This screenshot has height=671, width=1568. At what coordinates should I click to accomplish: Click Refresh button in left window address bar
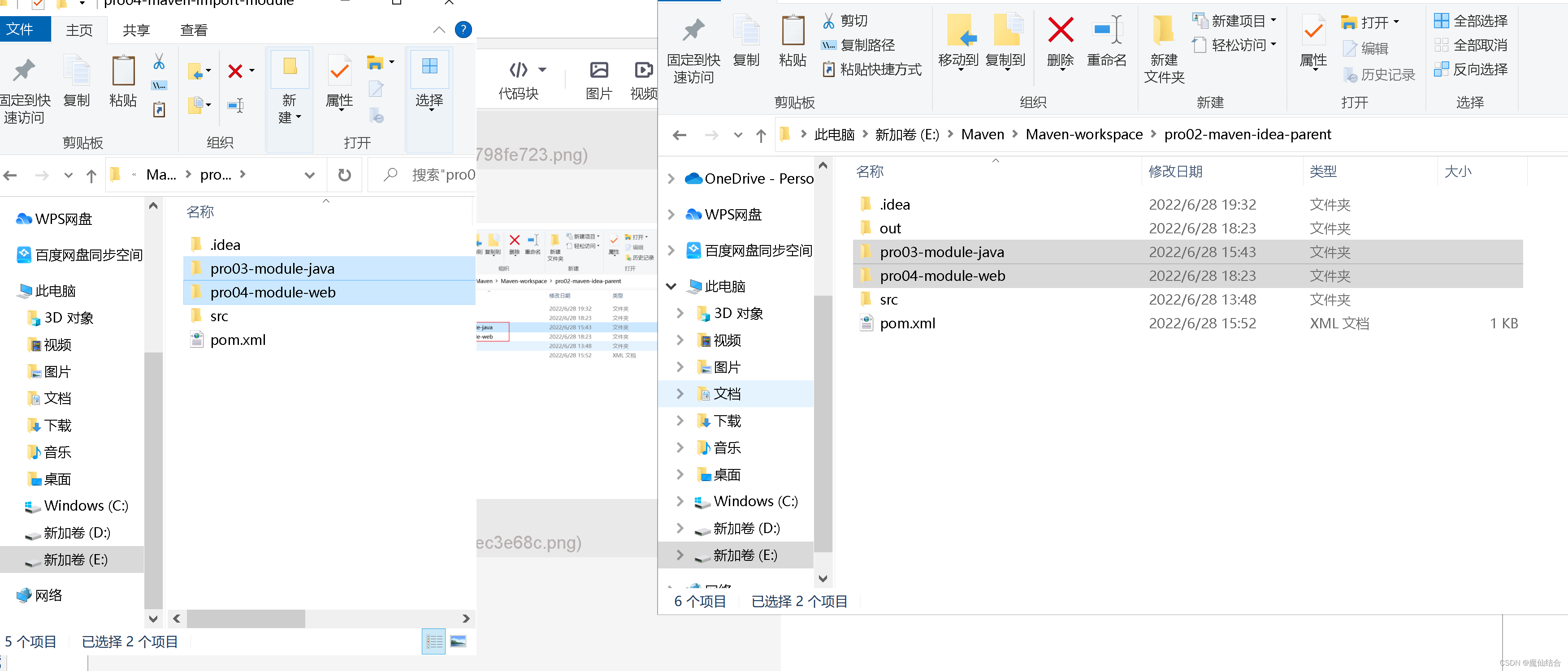[345, 175]
